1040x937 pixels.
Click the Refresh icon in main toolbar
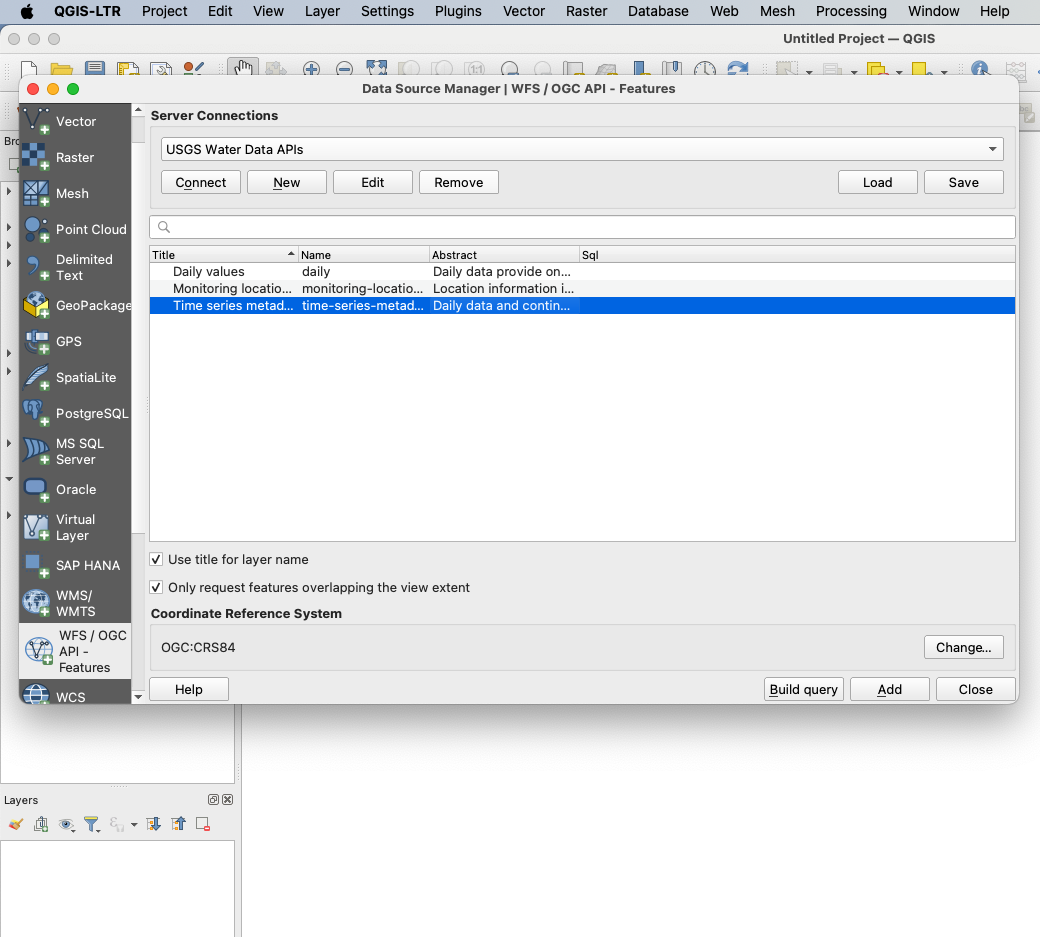[x=738, y=68]
